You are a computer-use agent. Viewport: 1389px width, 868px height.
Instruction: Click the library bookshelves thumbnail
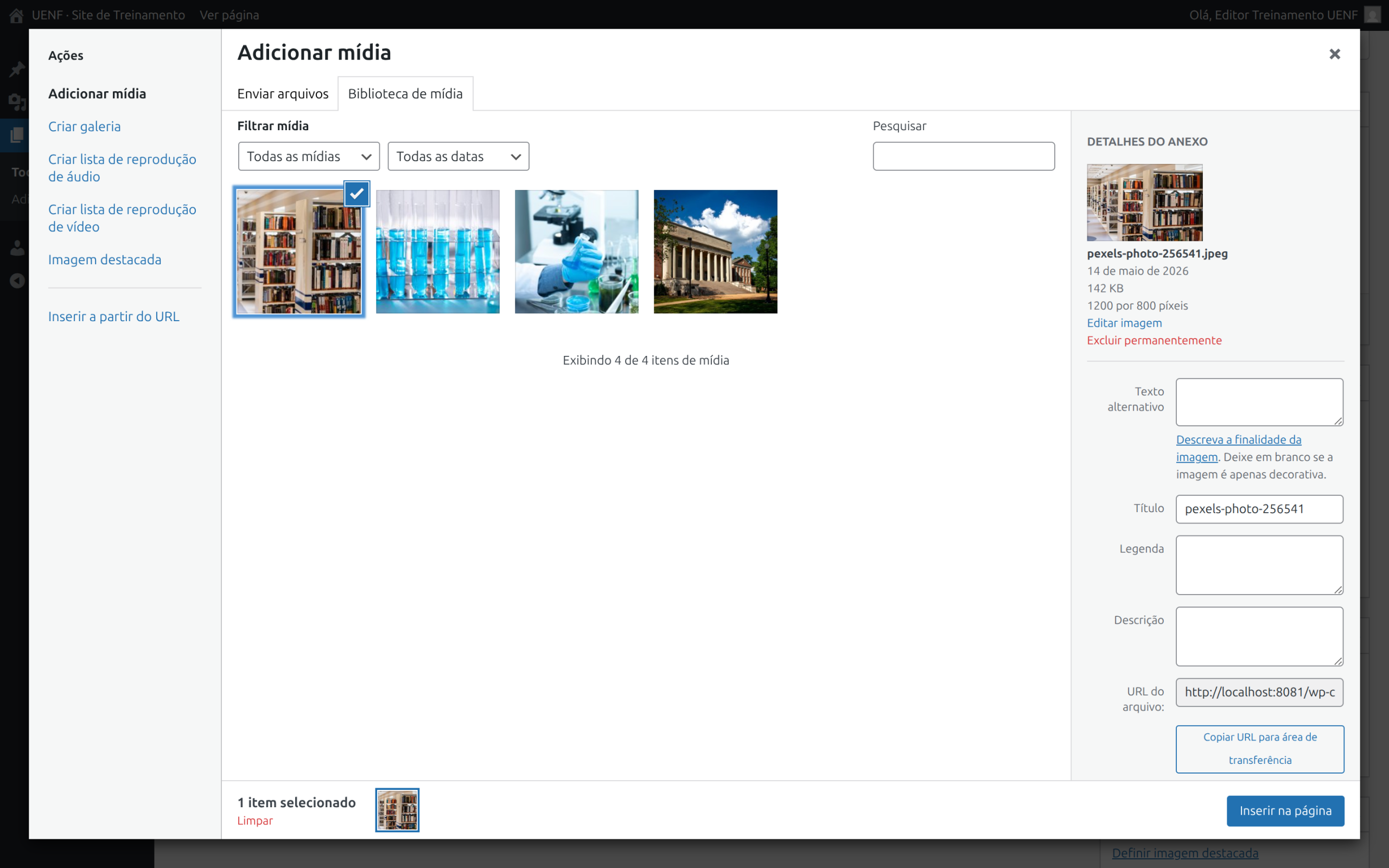[299, 251]
